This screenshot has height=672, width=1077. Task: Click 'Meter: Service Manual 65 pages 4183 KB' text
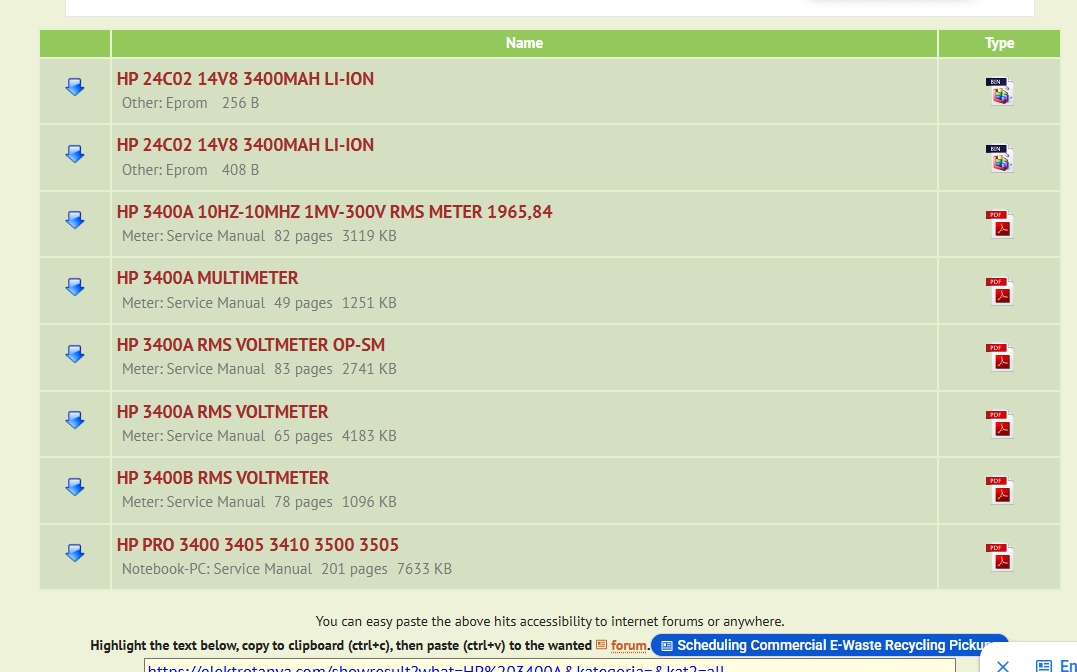259,436
